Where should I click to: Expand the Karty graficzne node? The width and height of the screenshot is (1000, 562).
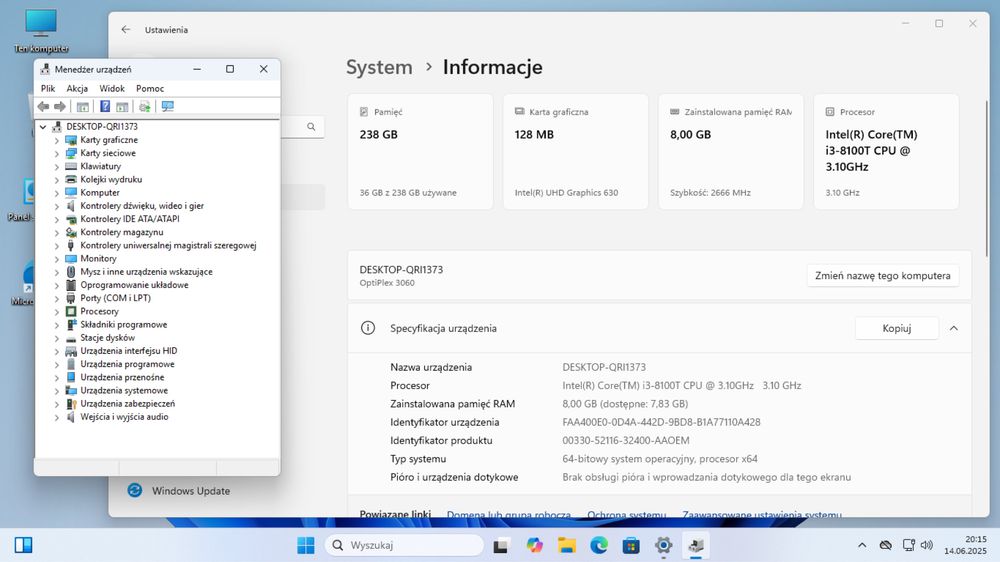tap(57, 140)
